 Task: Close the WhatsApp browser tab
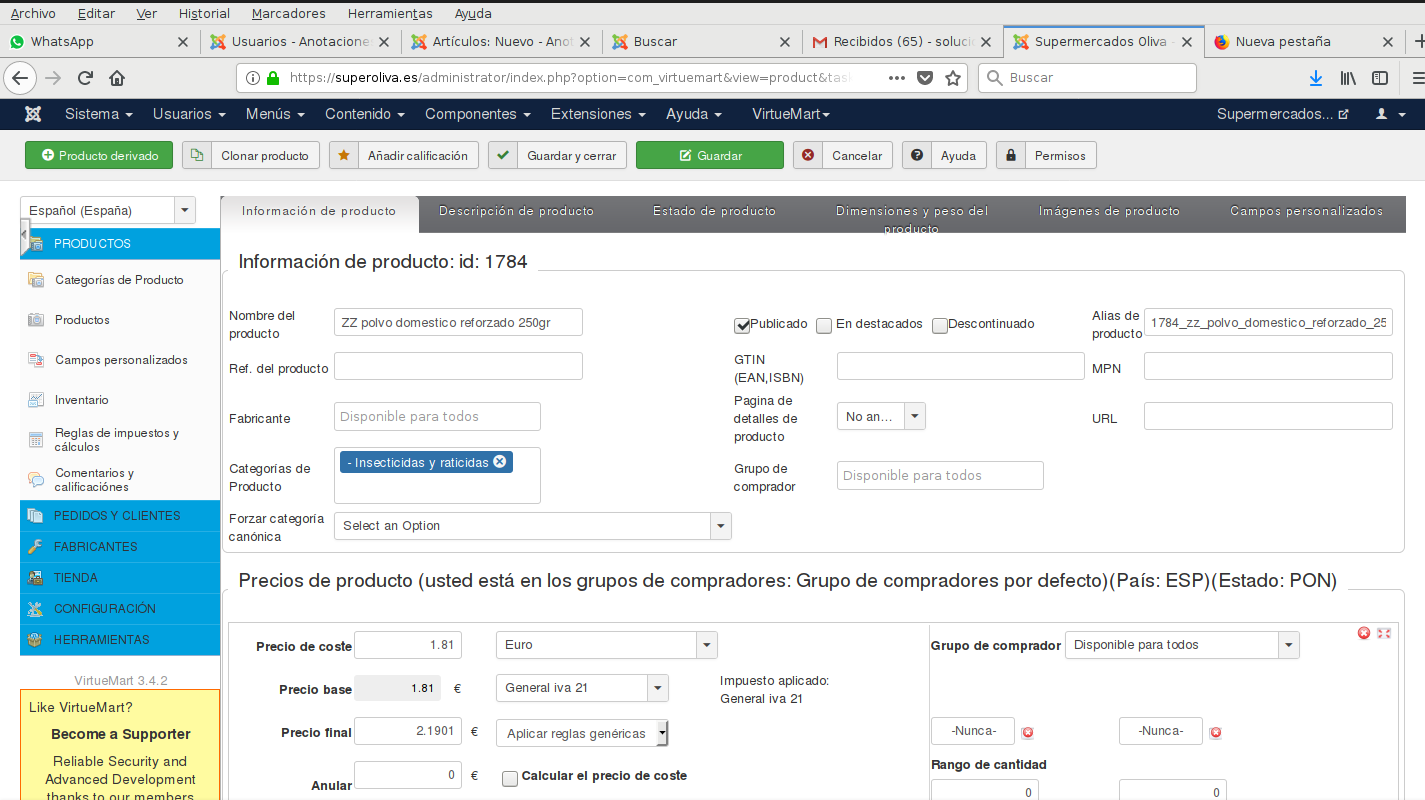(x=182, y=42)
